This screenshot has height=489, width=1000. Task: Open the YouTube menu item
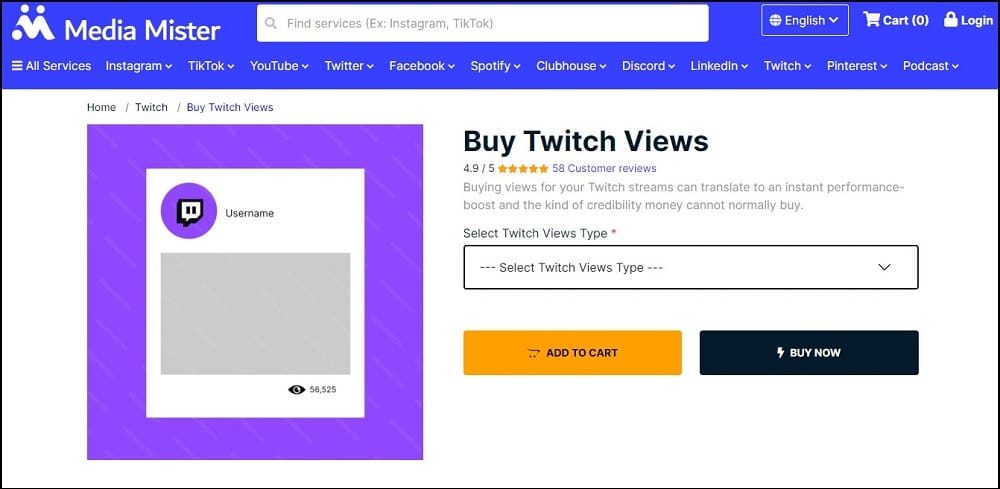pos(279,66)
